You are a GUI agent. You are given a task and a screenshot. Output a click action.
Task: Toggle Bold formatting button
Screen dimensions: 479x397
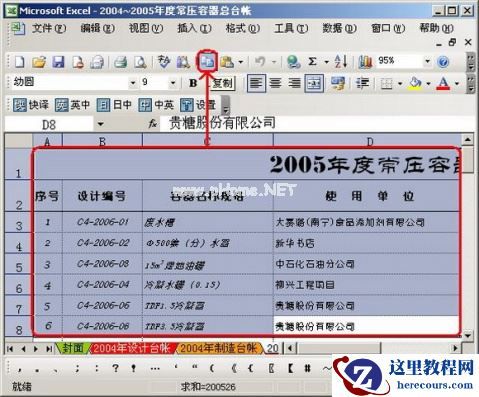pyautogui.click(x=193, y=83)
